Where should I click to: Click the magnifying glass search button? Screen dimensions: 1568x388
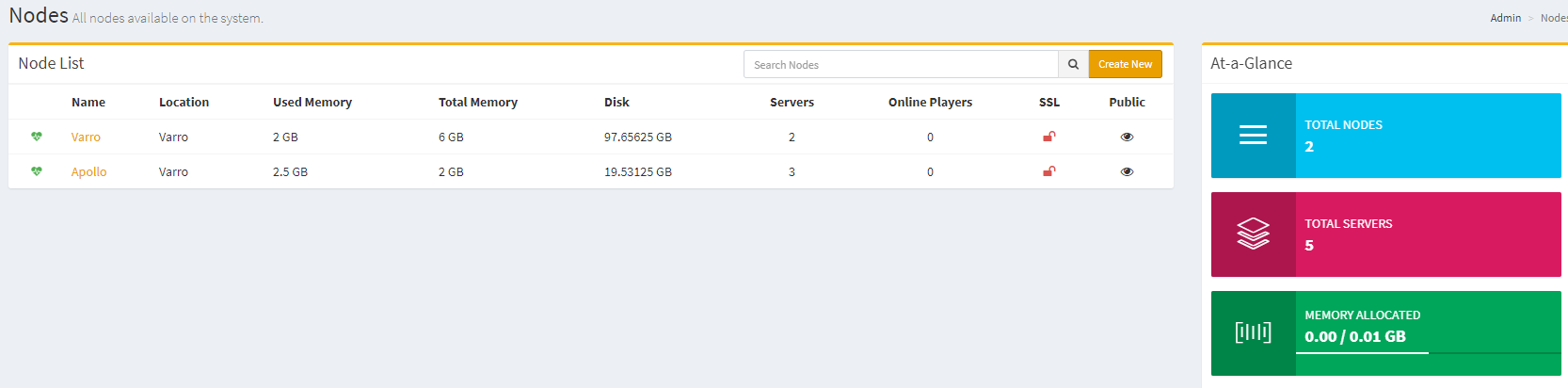tap(1073, 64)
